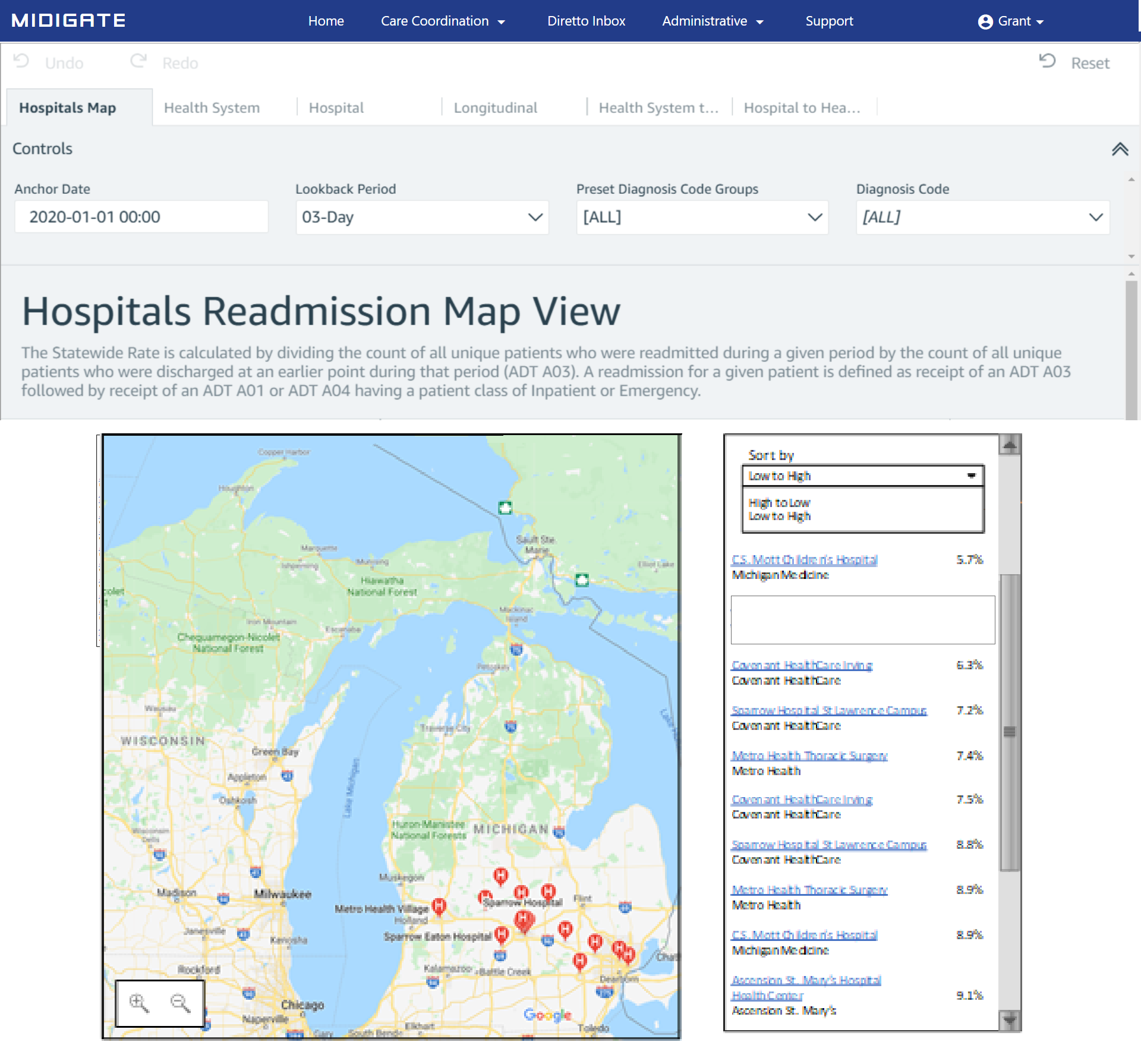Image resolution: width=1141 pixels, height=1064 pixels.
Task: Open the Lookback Period dropdown
Action: click(422, 217)
